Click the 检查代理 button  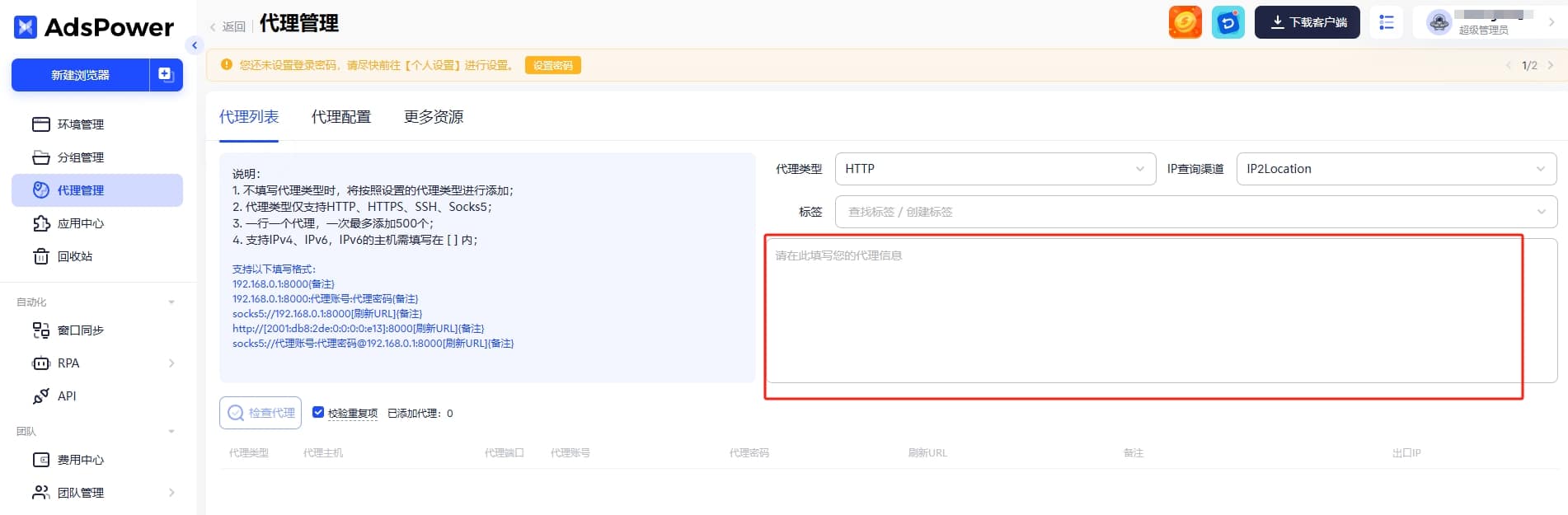pyautogui.click(x=261, y=413)
